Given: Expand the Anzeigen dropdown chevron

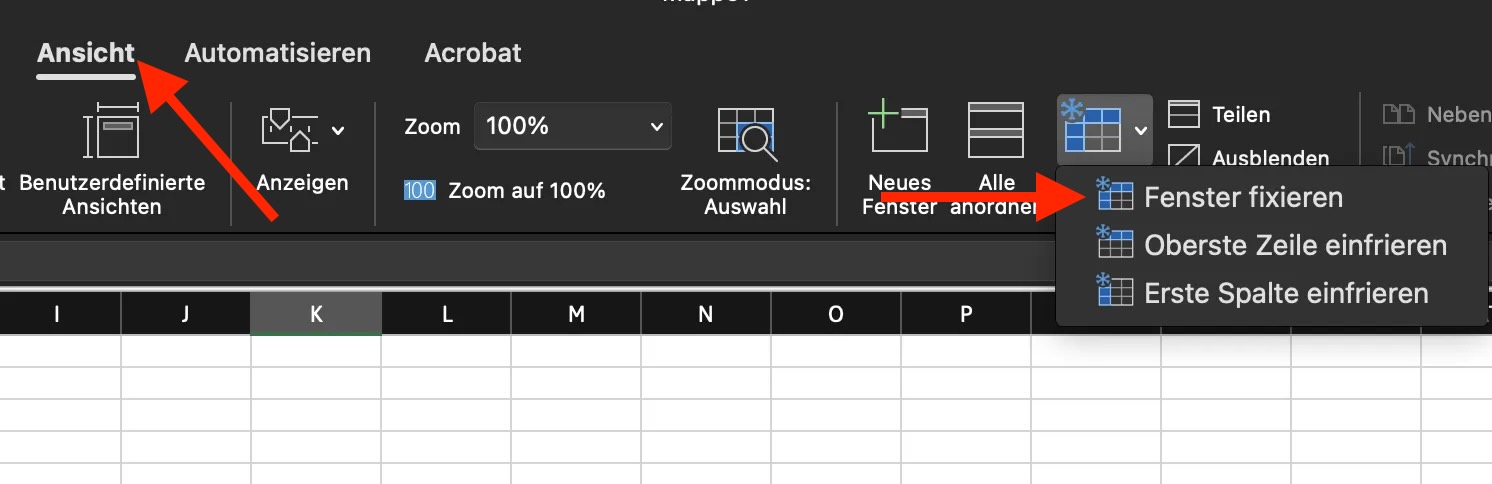Looking at the screenshot, I should coord(338,130).
